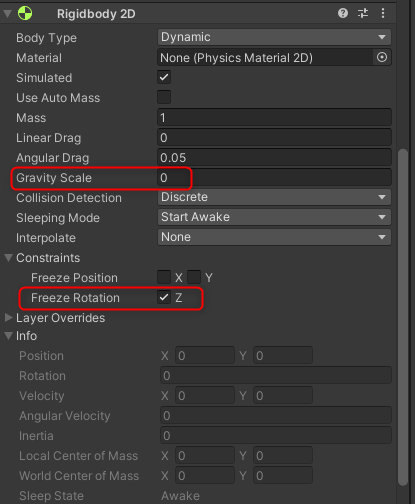Viewport: 415px width, 504px height.
Task: Open Rigidbody 2D presets slider icon
Action: (363, 13)
